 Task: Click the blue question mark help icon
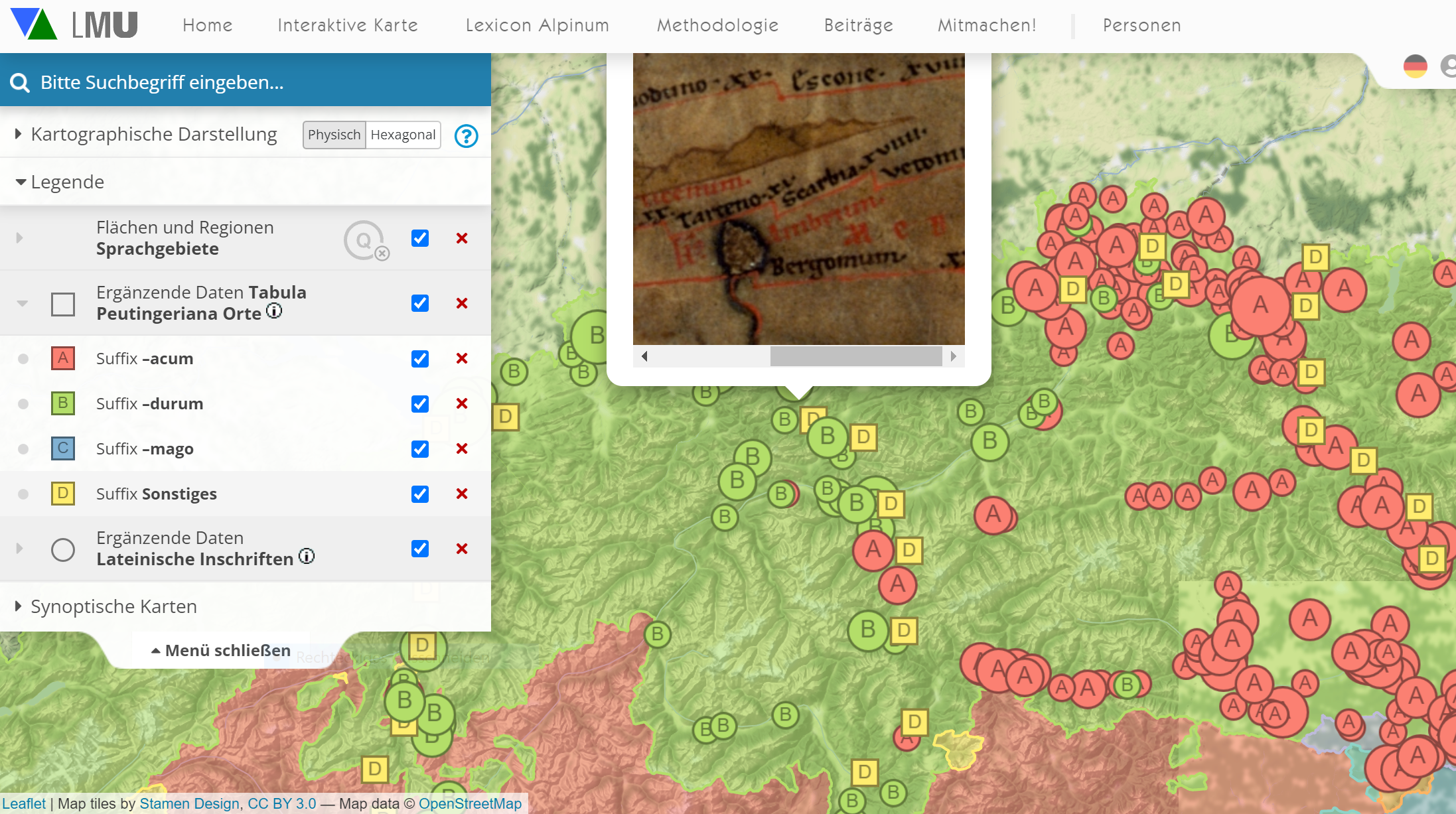point(466,136)
